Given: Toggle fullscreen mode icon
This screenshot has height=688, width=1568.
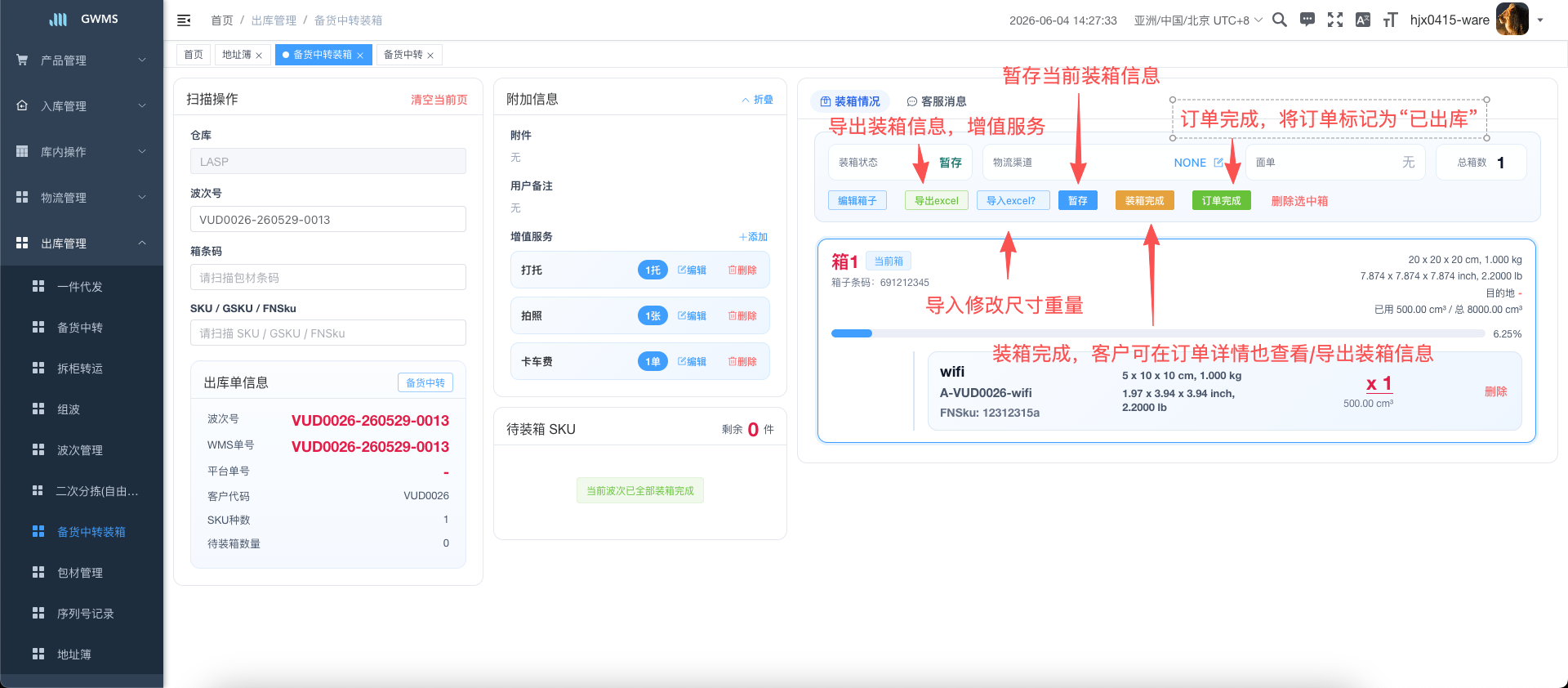Looking at the screenshot, I should click(1335, 20).
